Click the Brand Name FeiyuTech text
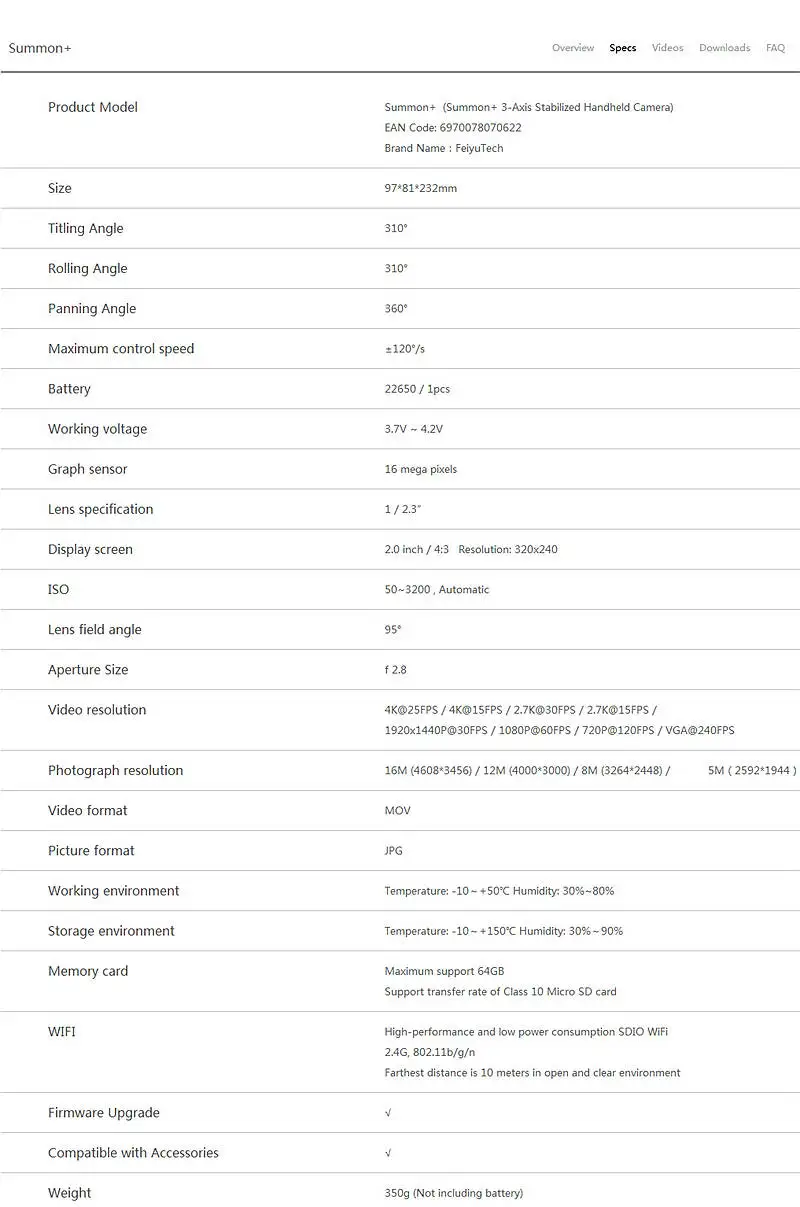The height and width of the screenshot is (1207, 800). pyautogui.click(x=444, y=148)
